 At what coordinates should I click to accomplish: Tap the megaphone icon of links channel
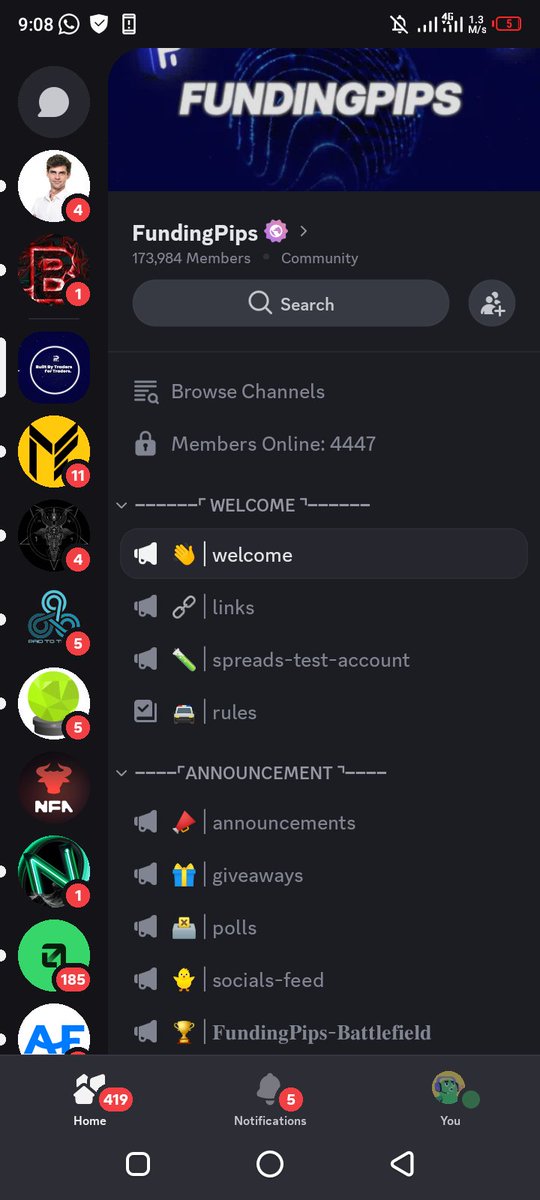pyautogui.click(x=146, y=607)
